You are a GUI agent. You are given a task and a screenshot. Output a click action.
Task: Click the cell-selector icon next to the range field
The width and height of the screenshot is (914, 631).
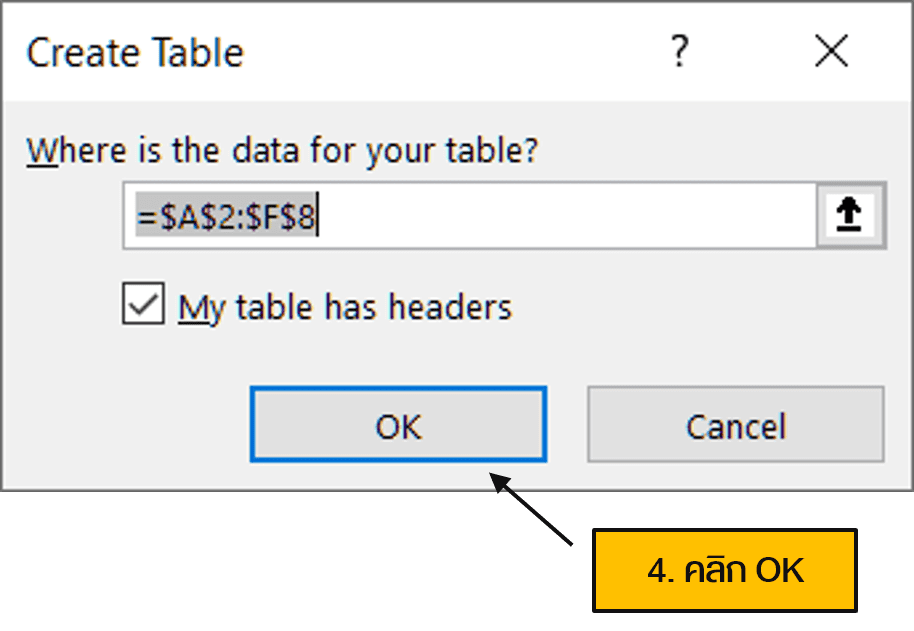(847, 214)
